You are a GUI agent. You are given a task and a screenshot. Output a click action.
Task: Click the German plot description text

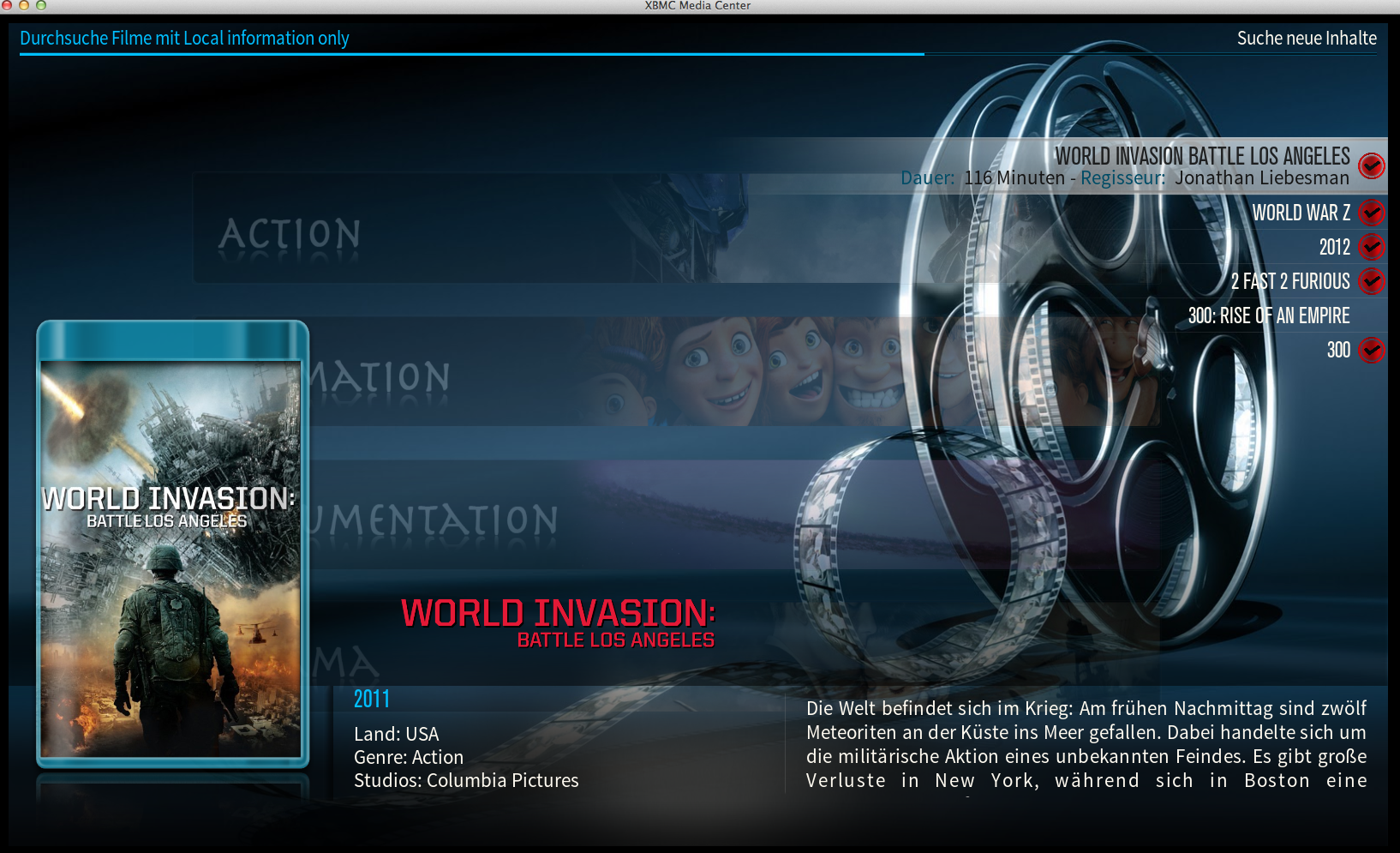click(x=1086, y=744)
